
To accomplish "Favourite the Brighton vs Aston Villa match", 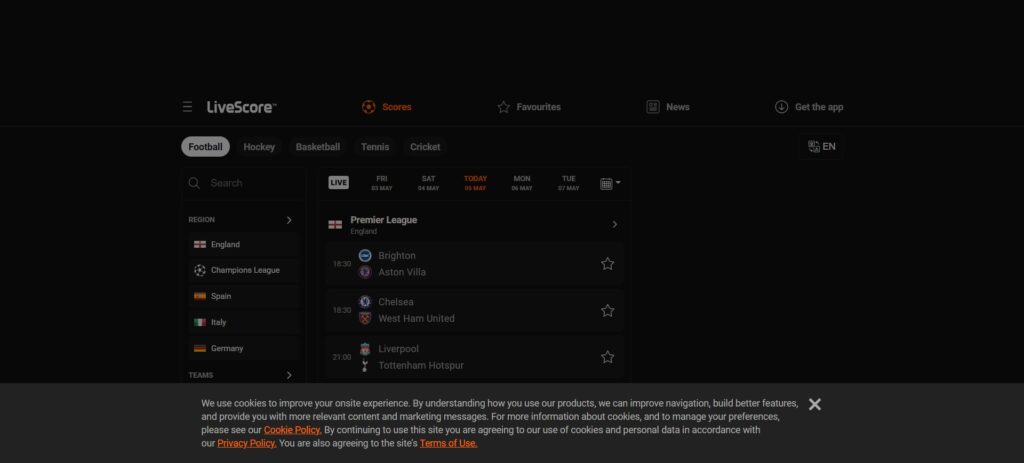I will pos(607,264).
